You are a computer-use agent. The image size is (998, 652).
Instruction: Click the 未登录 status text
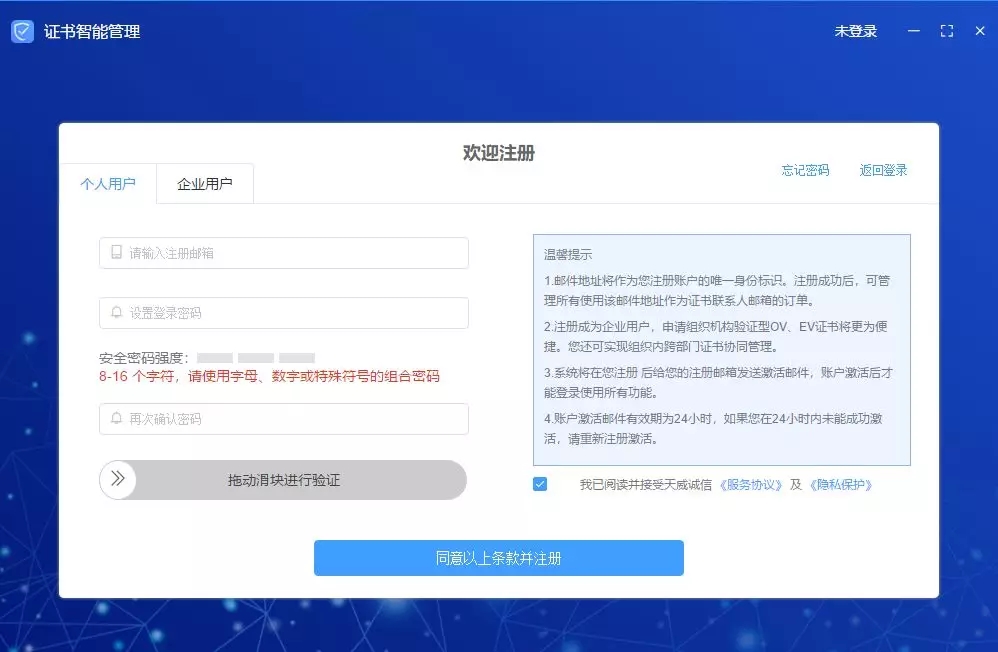tap(855, 31)
